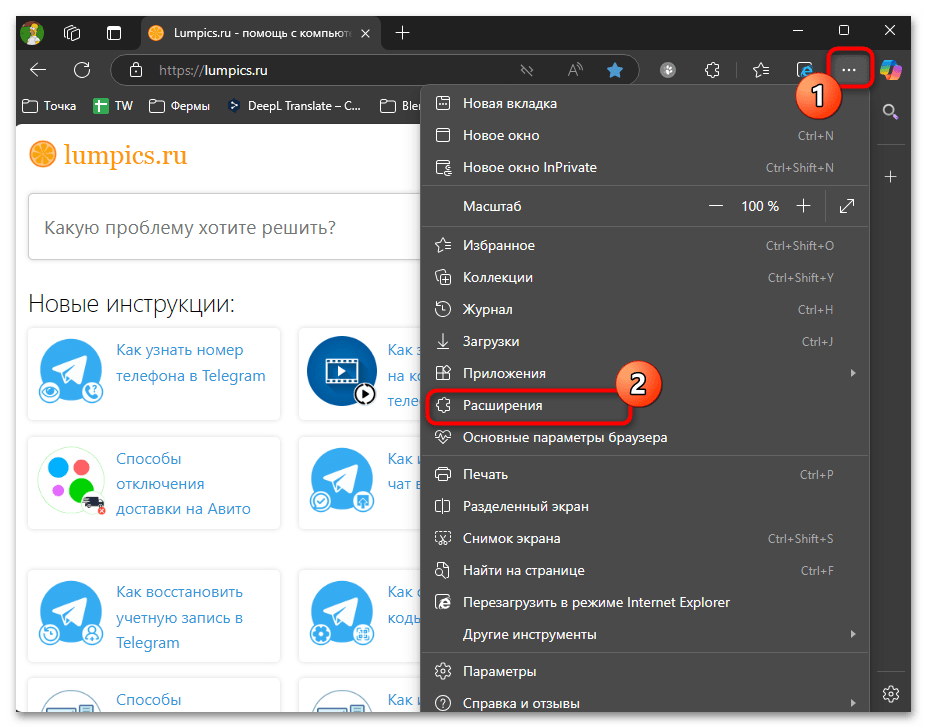Image resolution: width=927 pixels, height=728 pixels.
Task: Click the tracking prevention icon in the address bar
Action: coord(527,70)
